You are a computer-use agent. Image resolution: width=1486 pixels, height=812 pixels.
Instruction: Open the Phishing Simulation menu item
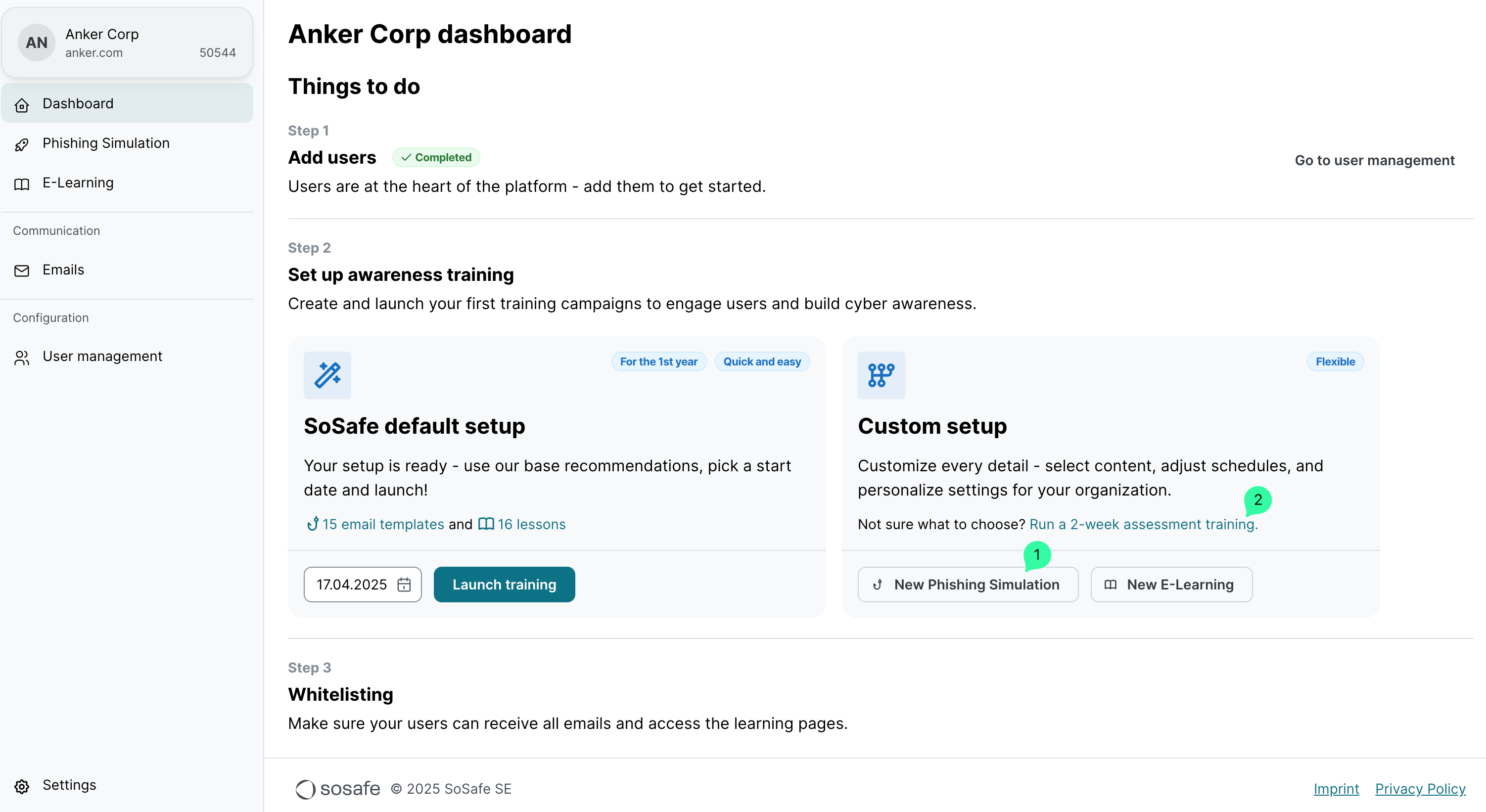(106, 143)
